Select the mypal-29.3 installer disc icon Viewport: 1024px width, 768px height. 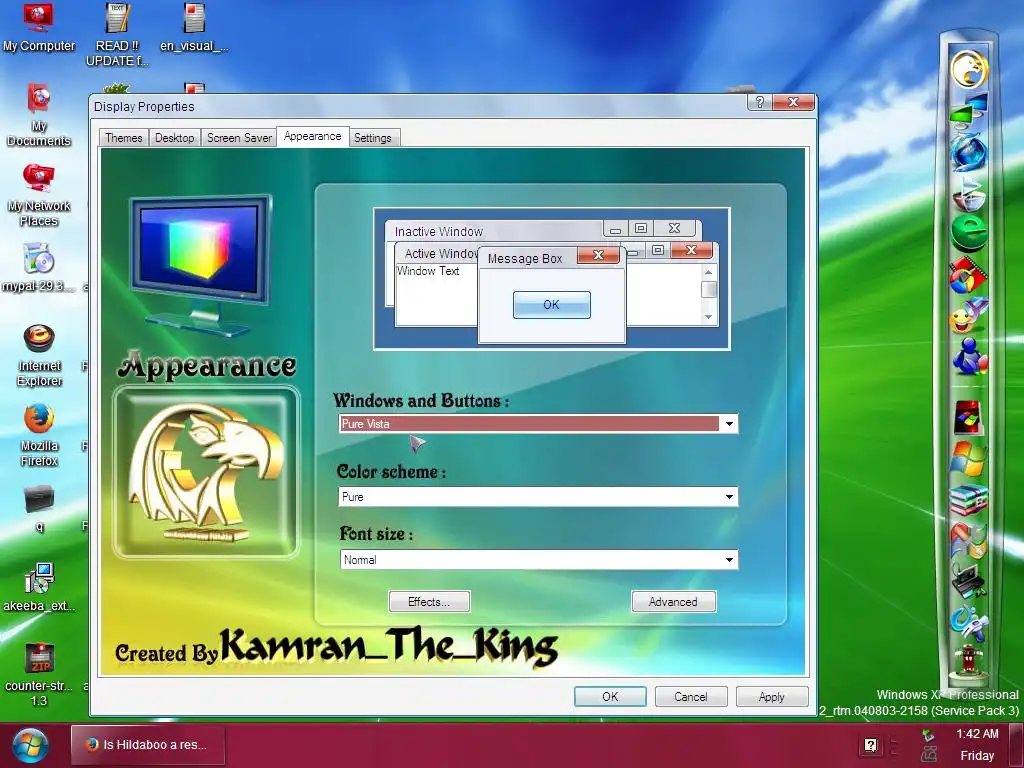click(39, 268)
